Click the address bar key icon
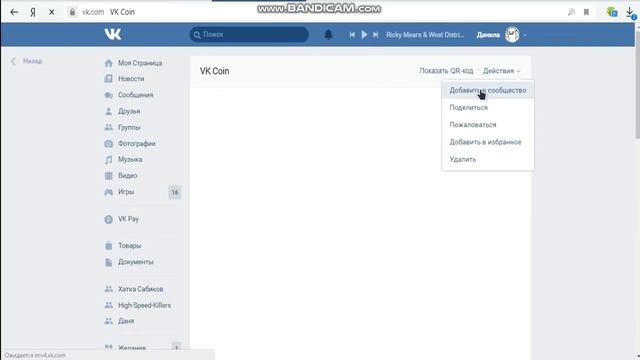 (571, 12)
